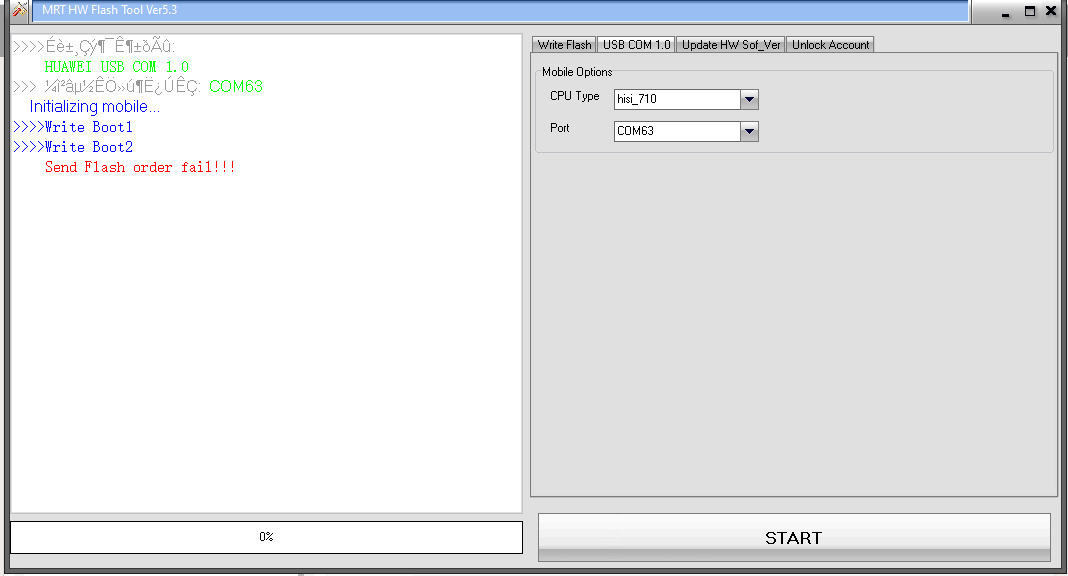Click the MRT app icon in title bar
Image resolution: width=1068 pixels, height=576 pixels.
(20, 10)
